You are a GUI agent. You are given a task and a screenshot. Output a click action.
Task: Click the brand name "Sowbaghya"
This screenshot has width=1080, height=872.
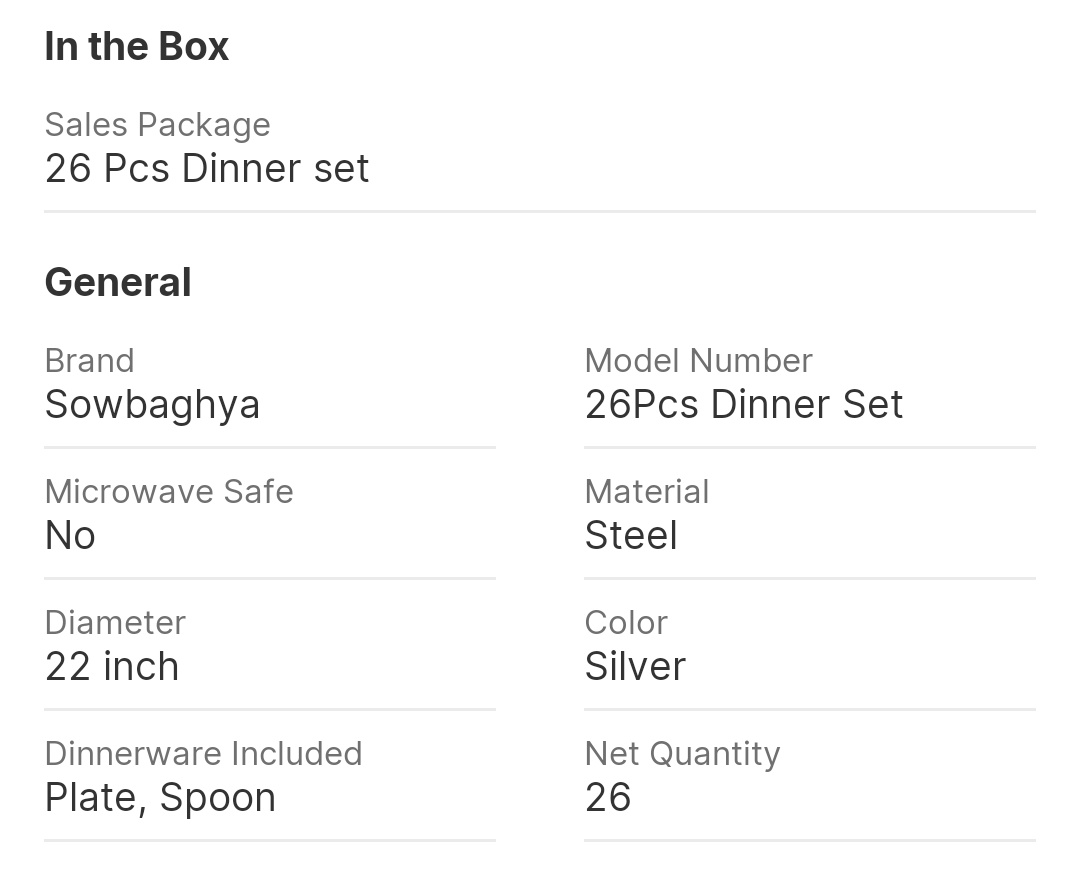(153, 405)
